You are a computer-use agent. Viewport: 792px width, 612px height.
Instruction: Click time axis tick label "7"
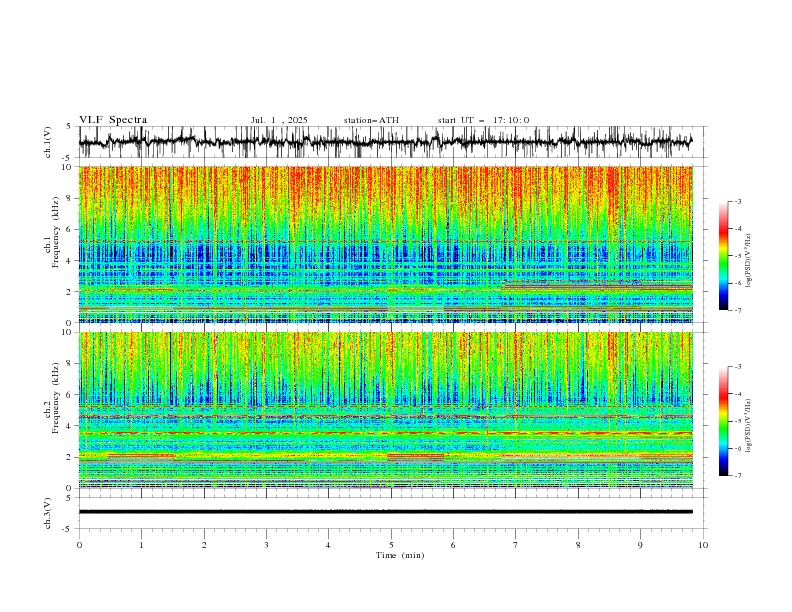coord(516,545)
